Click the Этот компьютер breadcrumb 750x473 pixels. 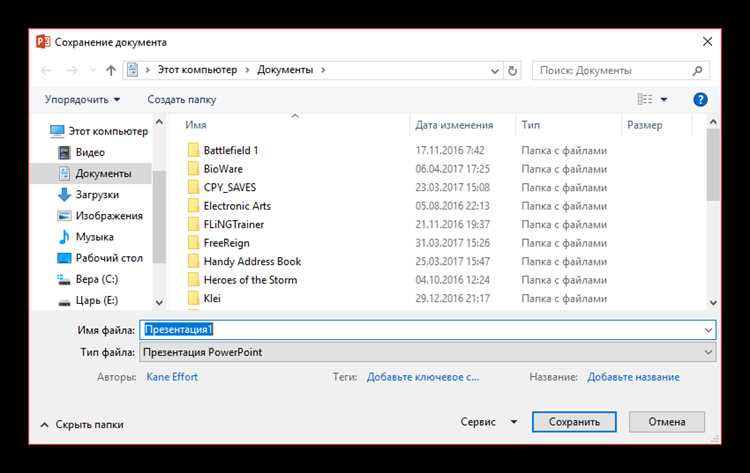point(197,70)
